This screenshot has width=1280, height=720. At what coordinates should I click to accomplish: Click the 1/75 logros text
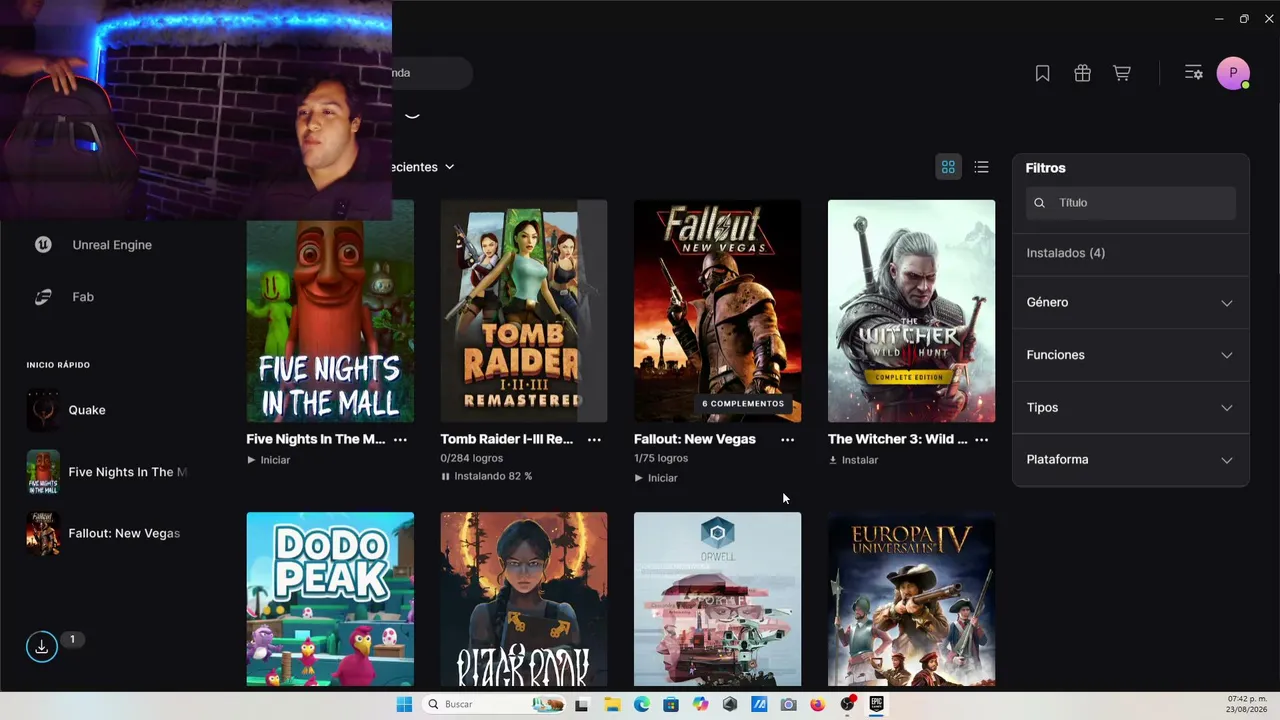click(661, 458)
